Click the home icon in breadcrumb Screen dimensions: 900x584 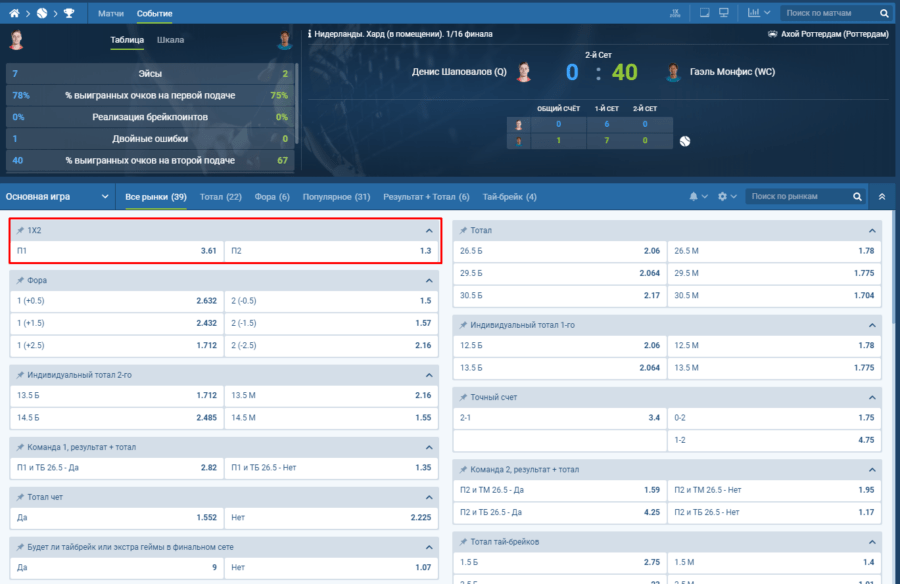[15, 14]
